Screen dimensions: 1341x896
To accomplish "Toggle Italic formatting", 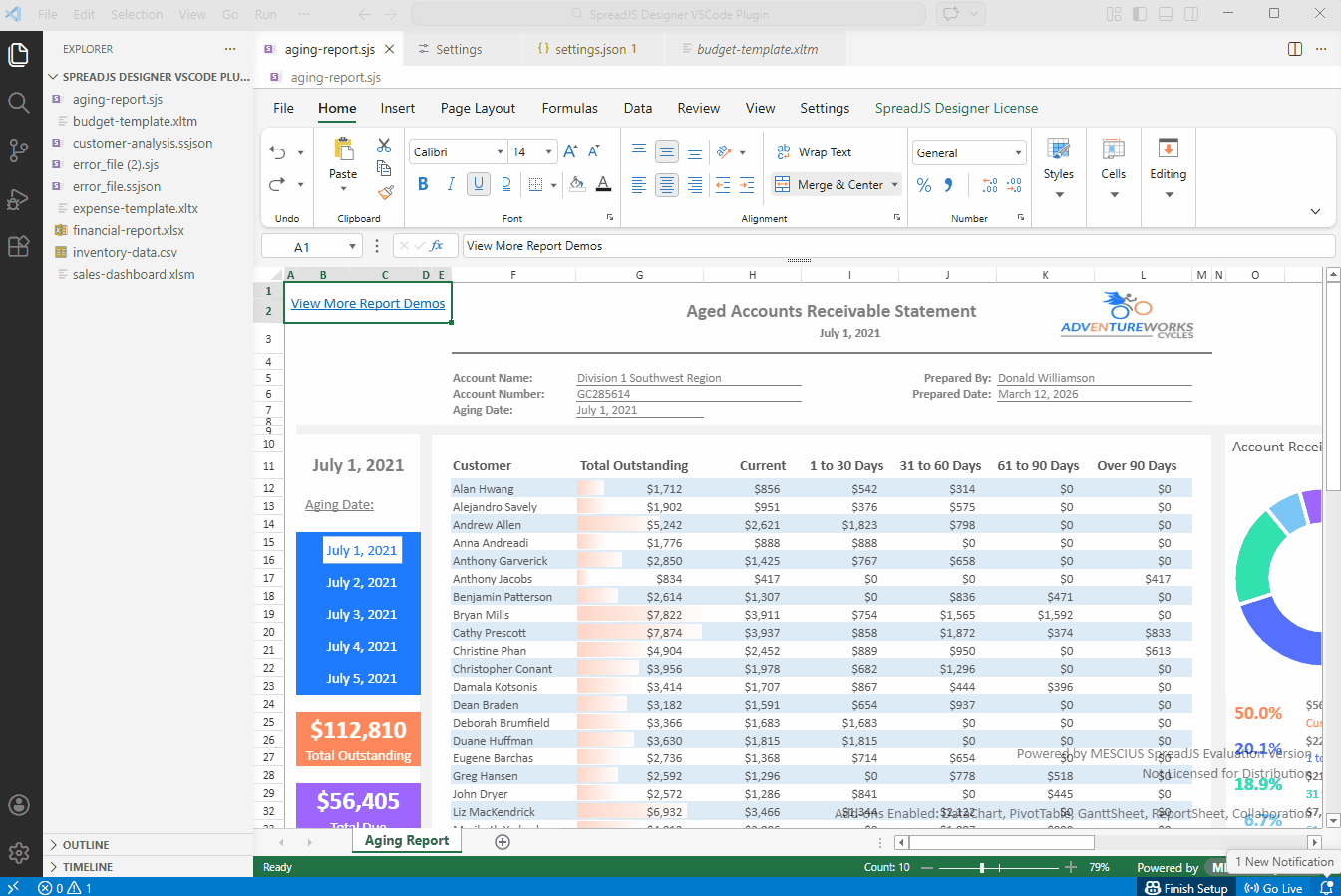I will (451, 184).
